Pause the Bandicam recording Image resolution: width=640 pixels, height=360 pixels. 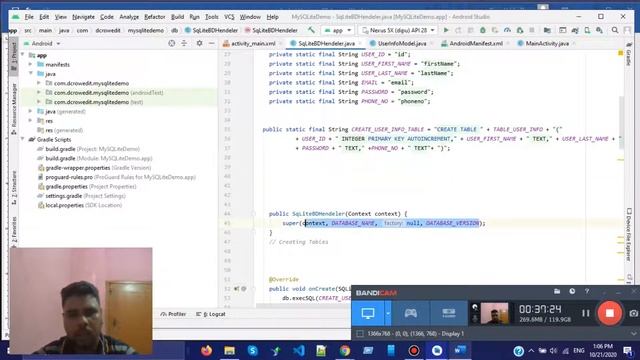point(586,313)
